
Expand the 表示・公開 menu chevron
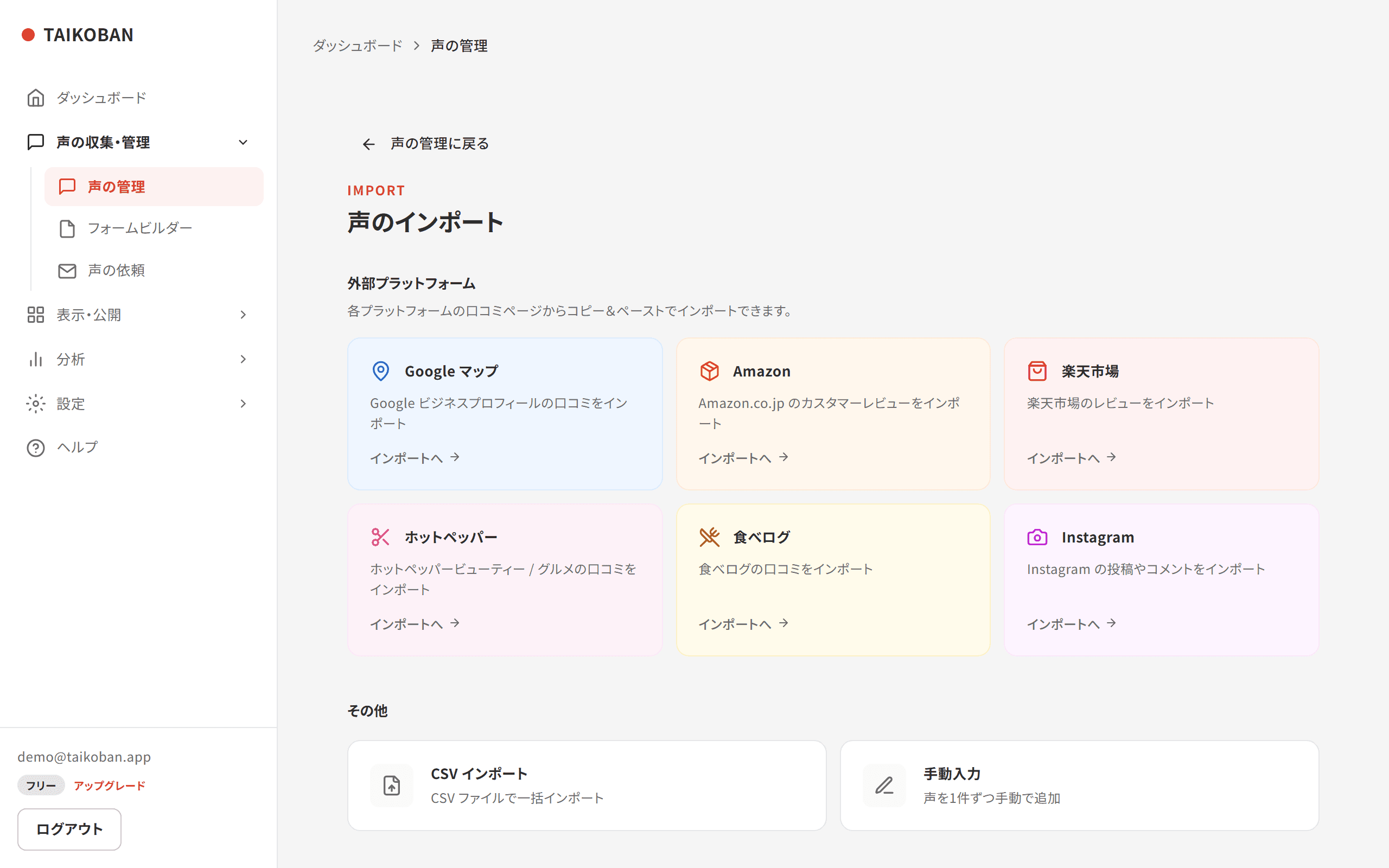[x=243, y=315]
